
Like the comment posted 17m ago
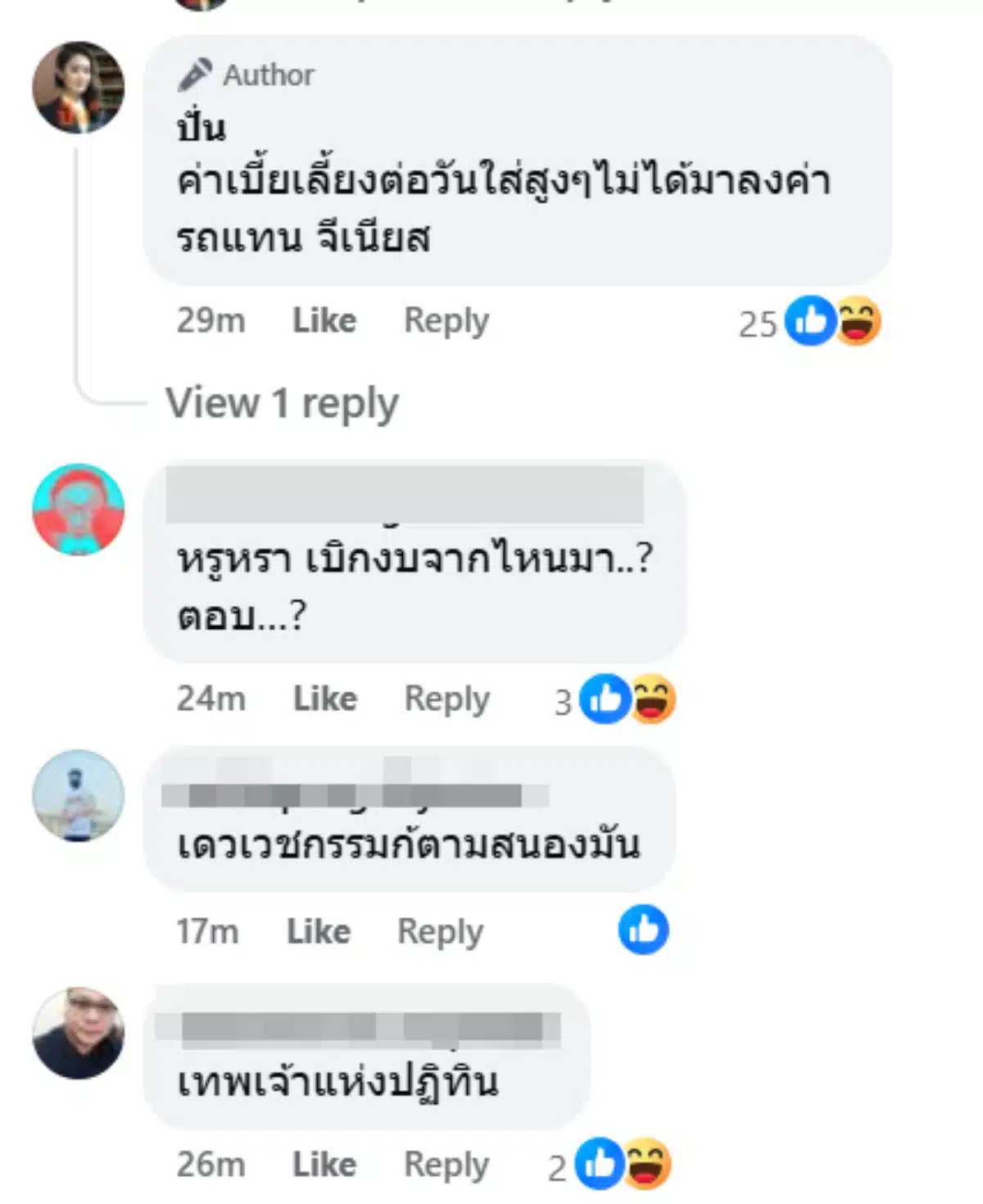coord(319,931)
